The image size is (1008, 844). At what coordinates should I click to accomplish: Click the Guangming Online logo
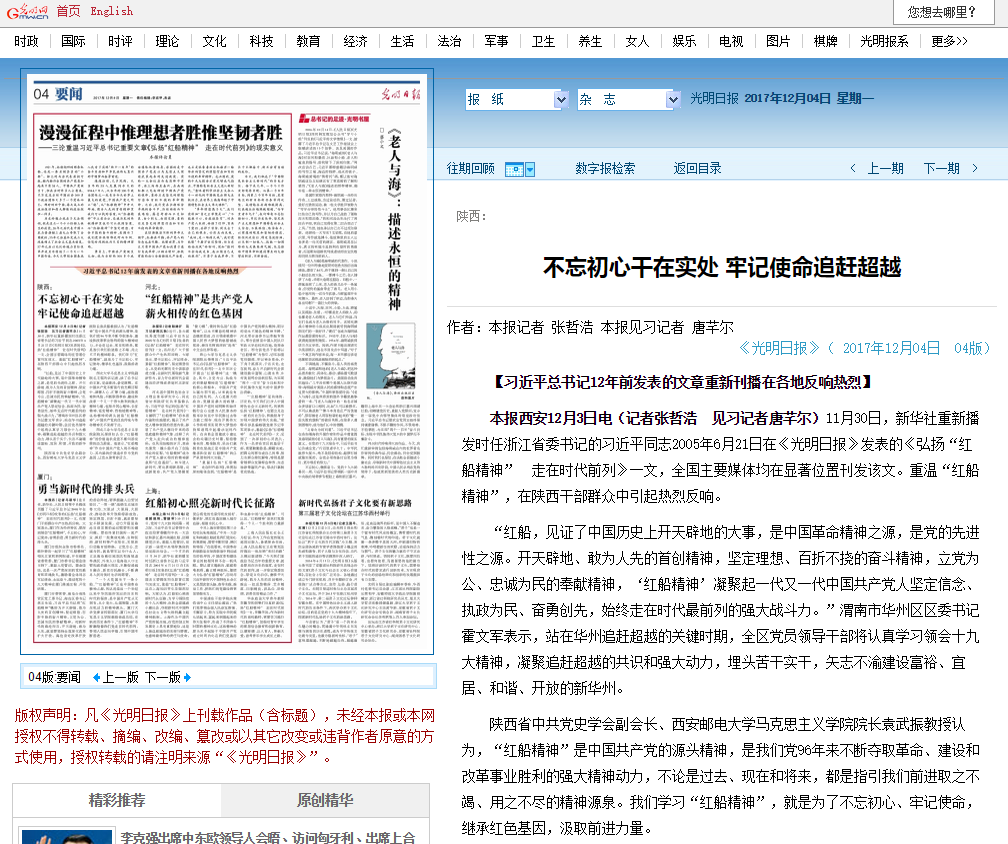28,12
